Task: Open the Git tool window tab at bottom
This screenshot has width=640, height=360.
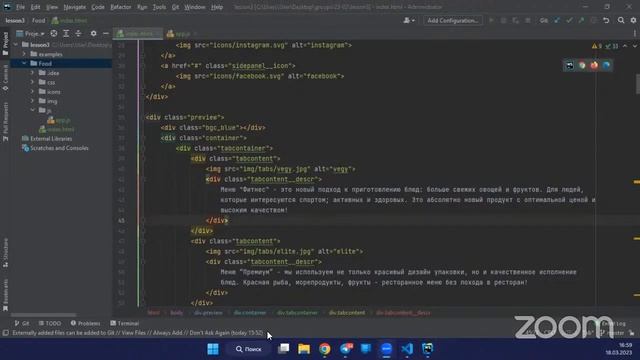Action: pos(22,323)
